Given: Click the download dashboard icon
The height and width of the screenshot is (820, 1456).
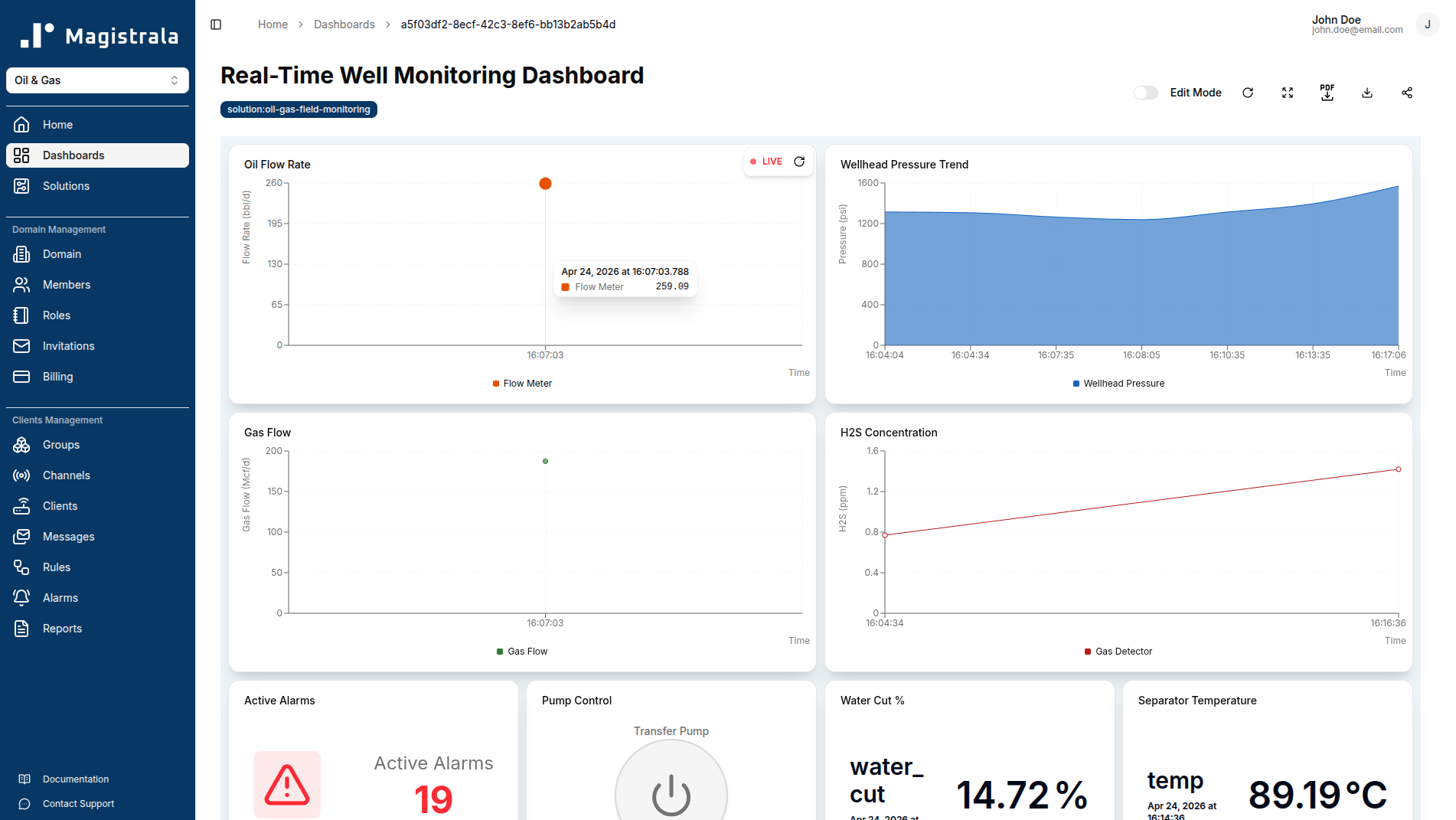Looking at the screenshot, I should (x=1367, y=93).
